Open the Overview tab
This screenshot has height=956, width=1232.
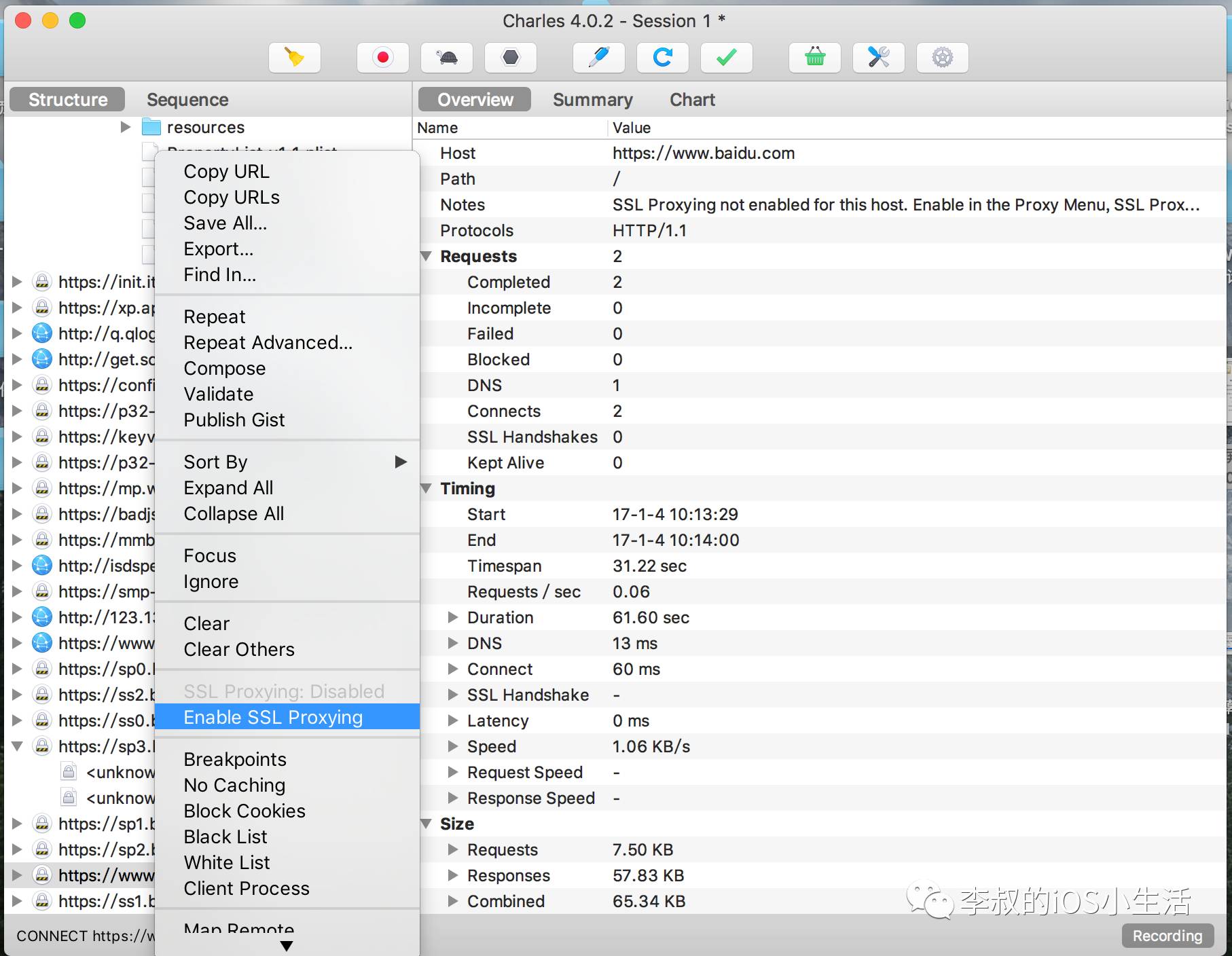pos(475,100)
